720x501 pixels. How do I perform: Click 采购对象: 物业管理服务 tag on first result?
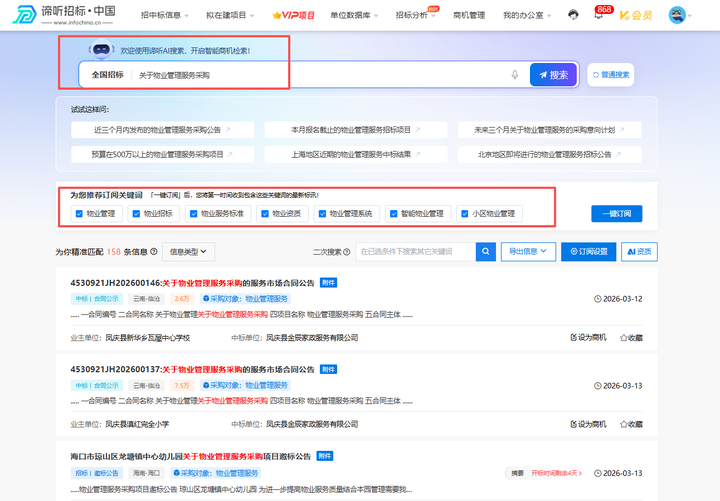click(x=245, y=299)
